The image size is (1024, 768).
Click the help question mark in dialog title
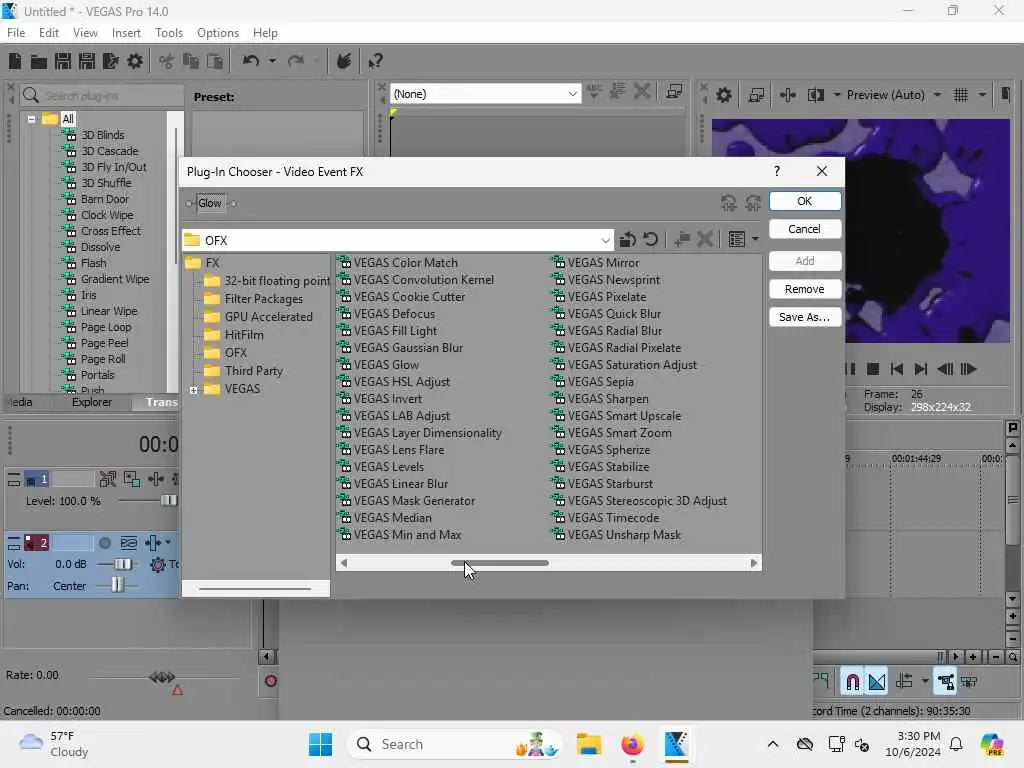tap(776, 171)
